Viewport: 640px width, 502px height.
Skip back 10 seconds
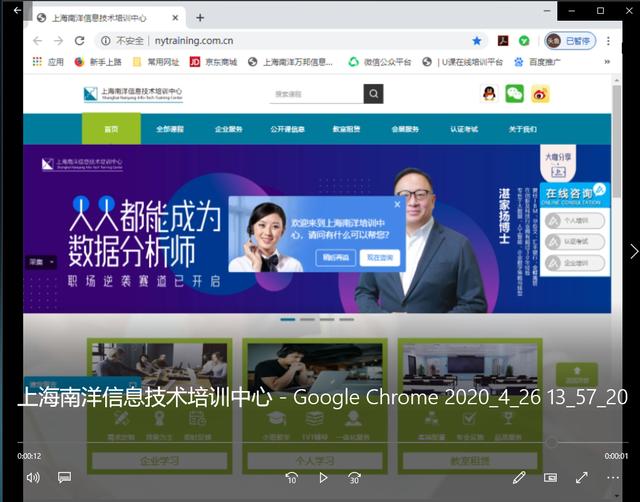tap(291, 478)
